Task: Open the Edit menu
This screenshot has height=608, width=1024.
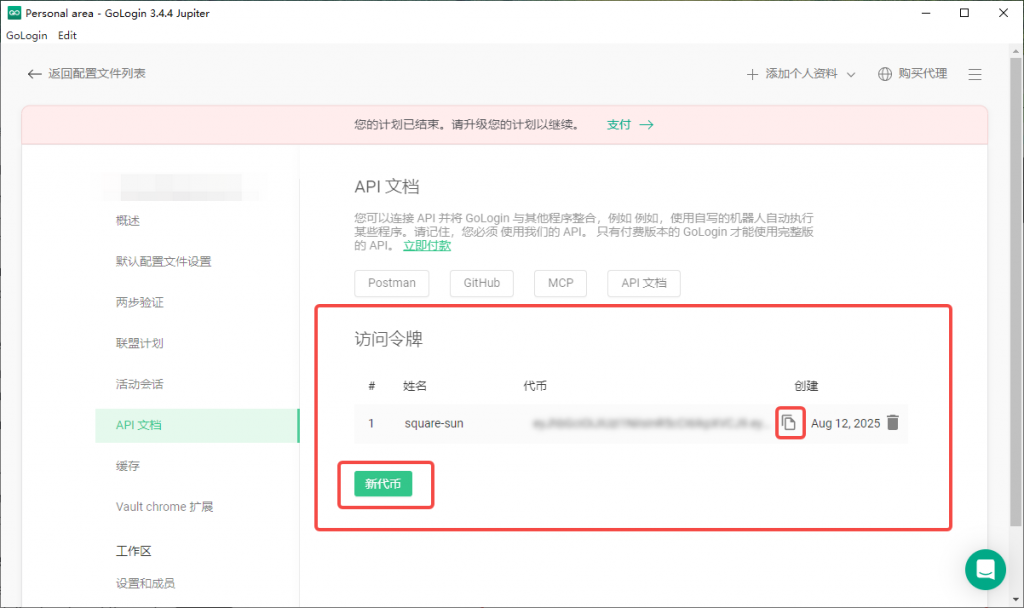Action: pos(67,35)
